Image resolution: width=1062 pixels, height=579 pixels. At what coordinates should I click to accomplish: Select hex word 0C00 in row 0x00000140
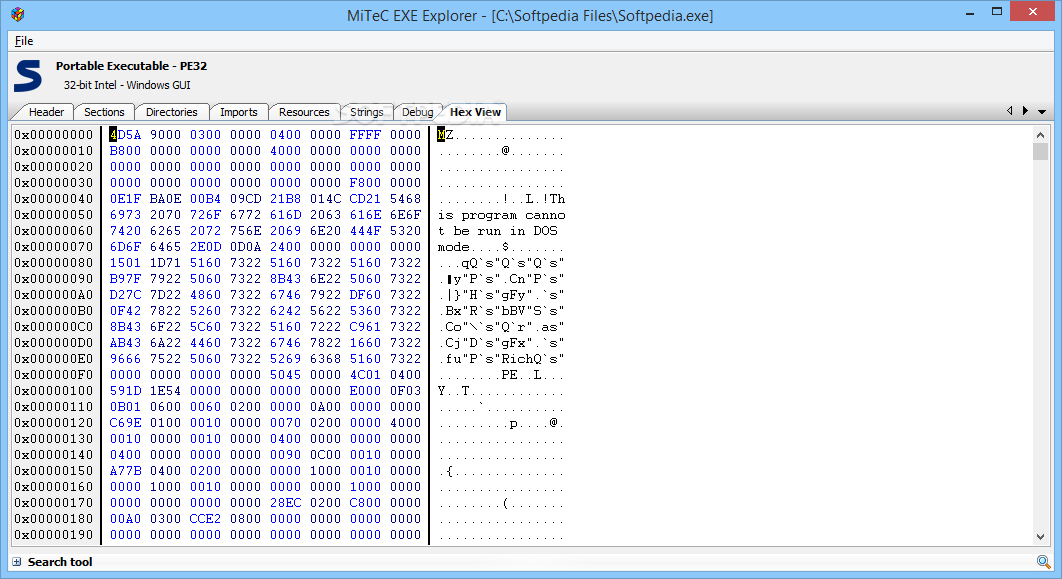[325, 455]
